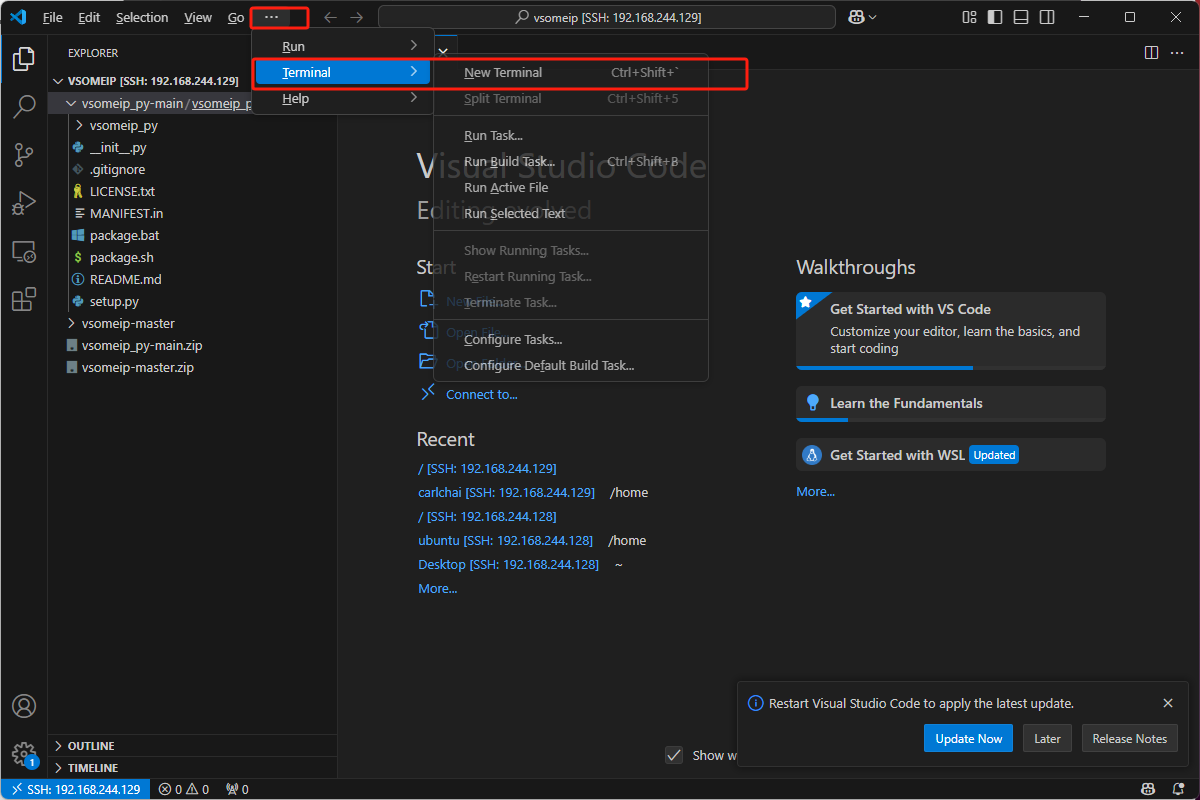Image resolution: width=1200 pixels, height=800 pixels.
Task: Expand the Help submenu
Action: pyautogui.click(x=342, y=98)
